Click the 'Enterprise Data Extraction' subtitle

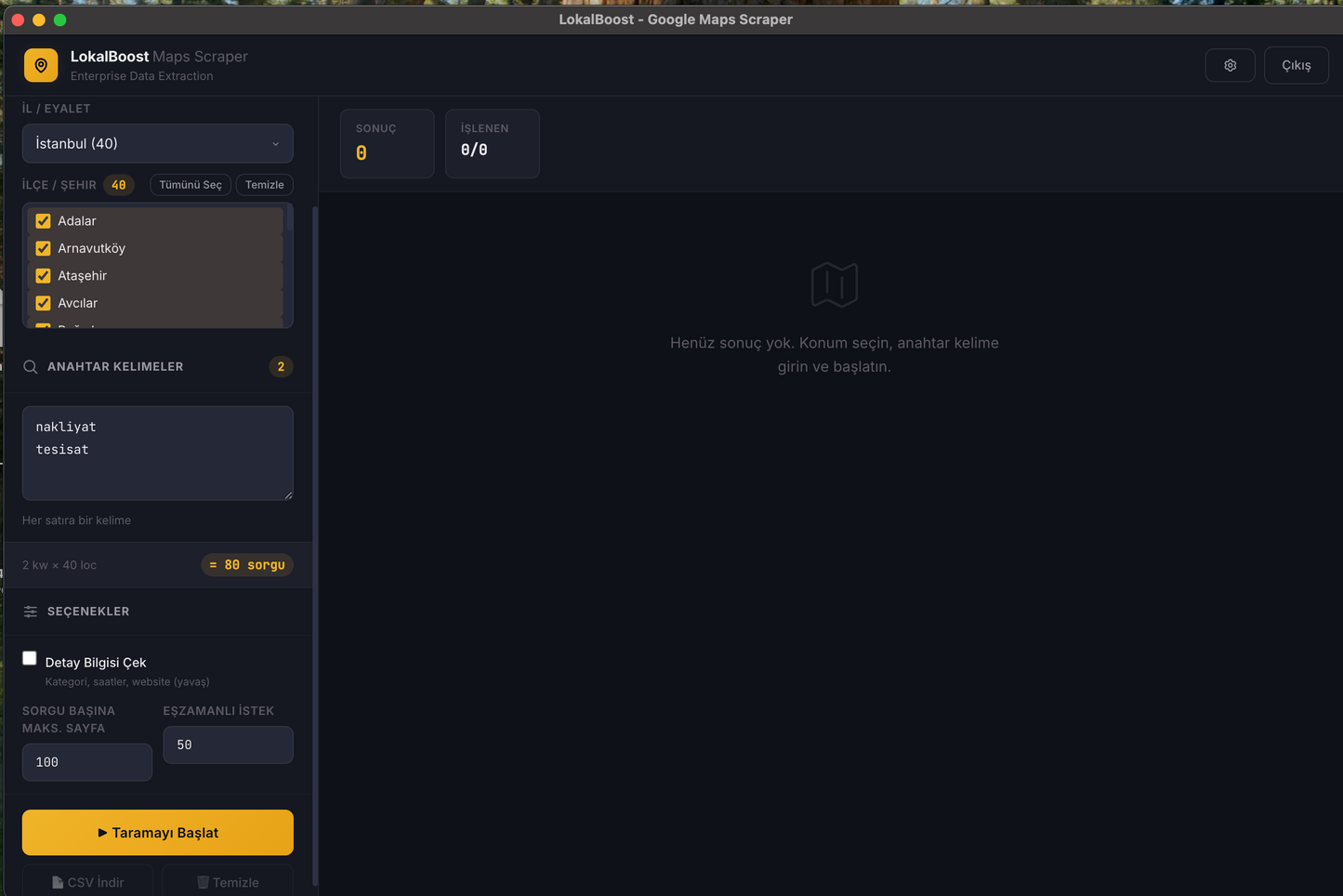click(141, 76)
